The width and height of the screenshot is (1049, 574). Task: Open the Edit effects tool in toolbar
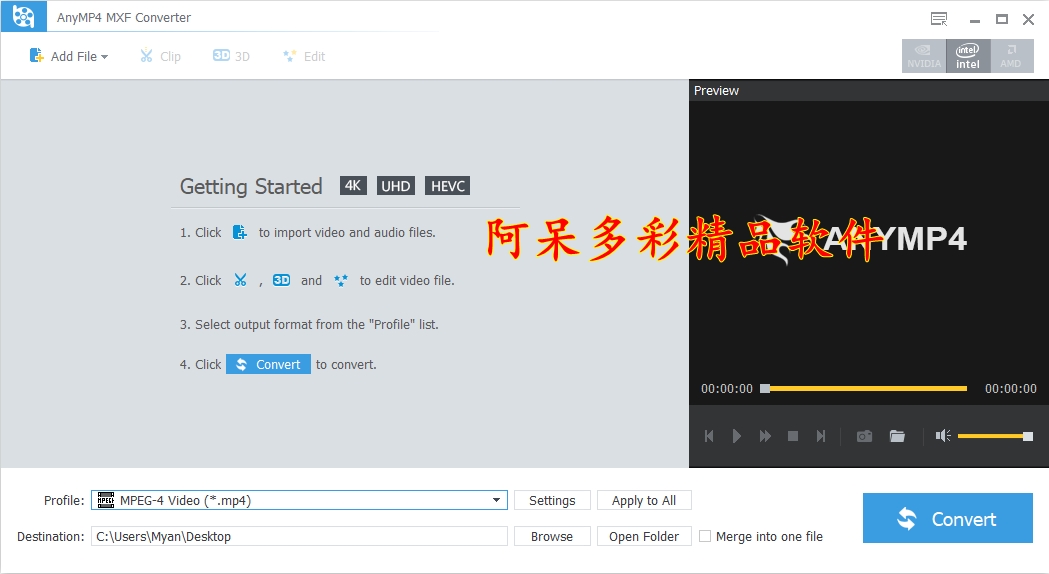(x=304, y=56)
